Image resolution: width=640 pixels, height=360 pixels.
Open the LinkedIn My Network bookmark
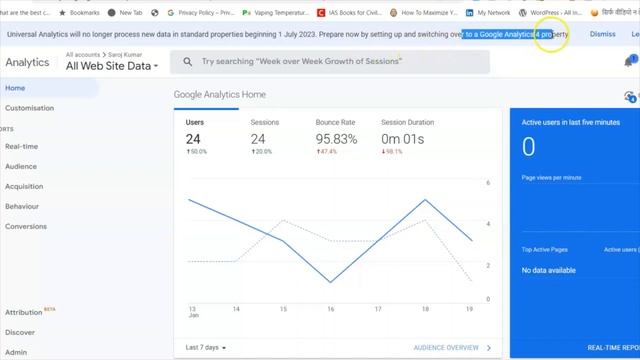(x=488, y=13)
